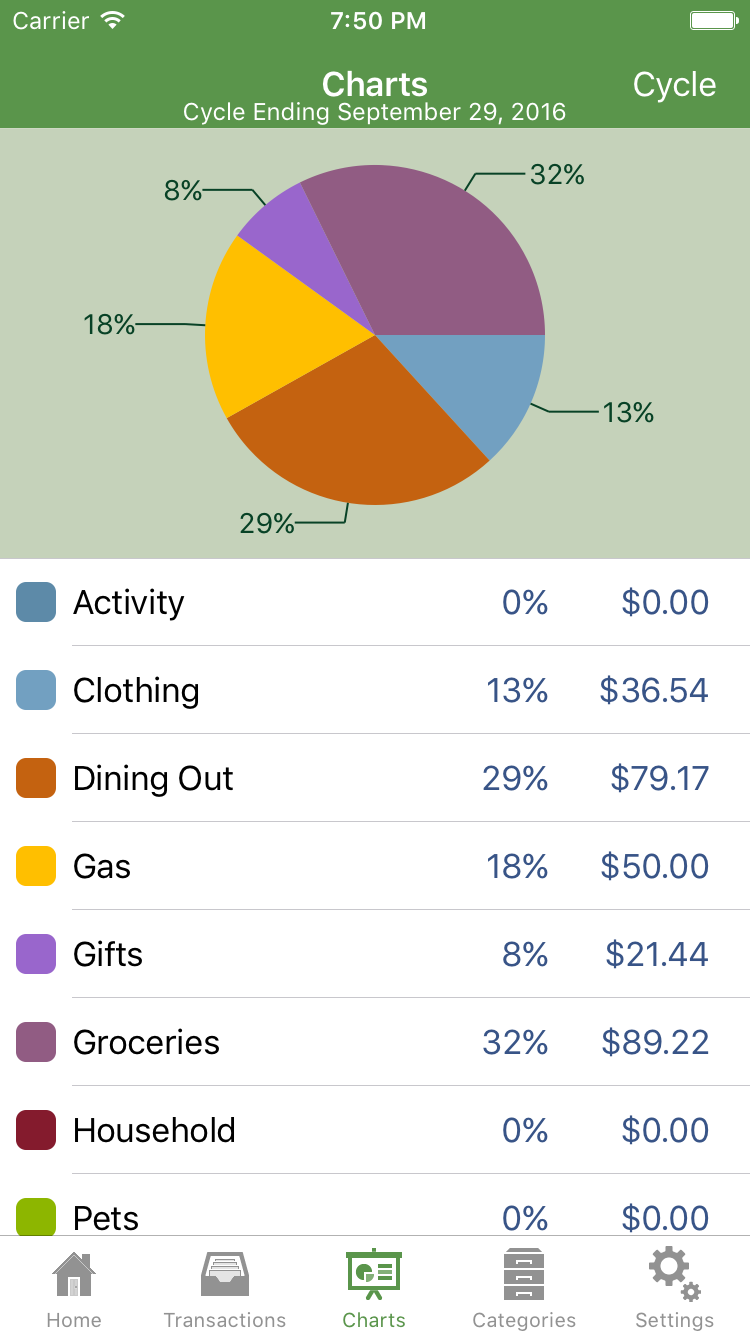Tap the battery status icon
Screen dimensions: 750x1334
[714, 21]
